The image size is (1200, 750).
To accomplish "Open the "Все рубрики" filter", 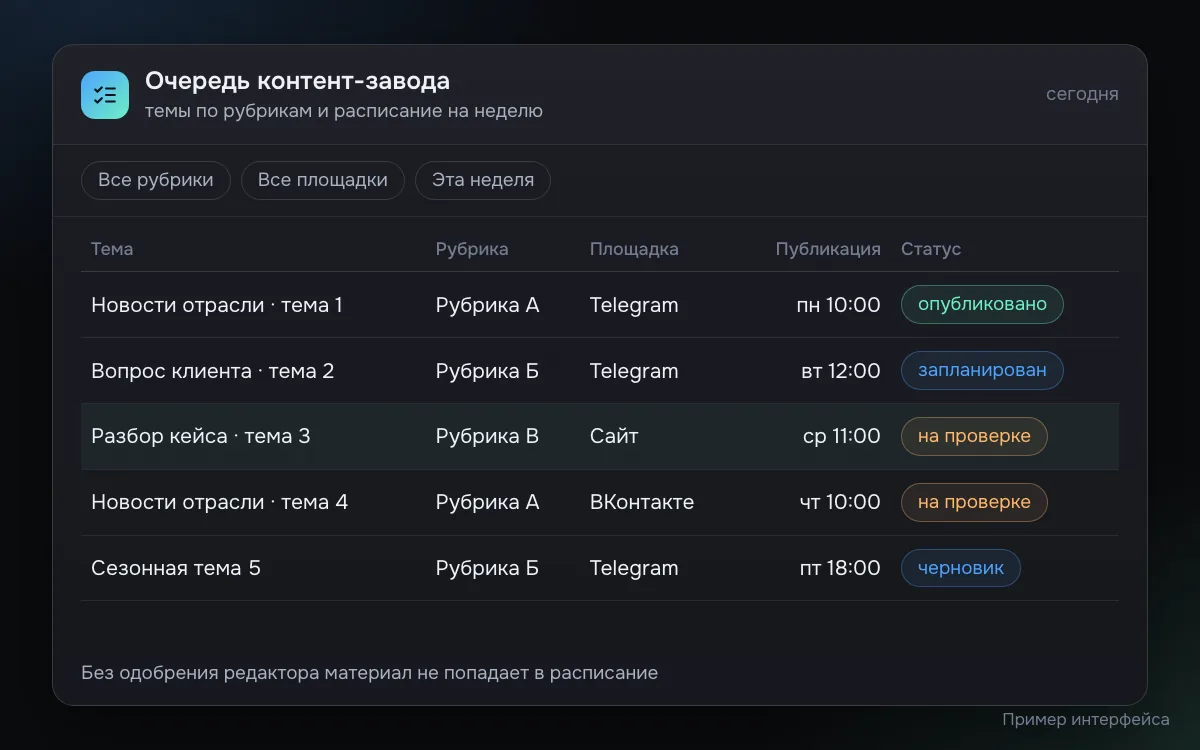I will pos(156,180).
